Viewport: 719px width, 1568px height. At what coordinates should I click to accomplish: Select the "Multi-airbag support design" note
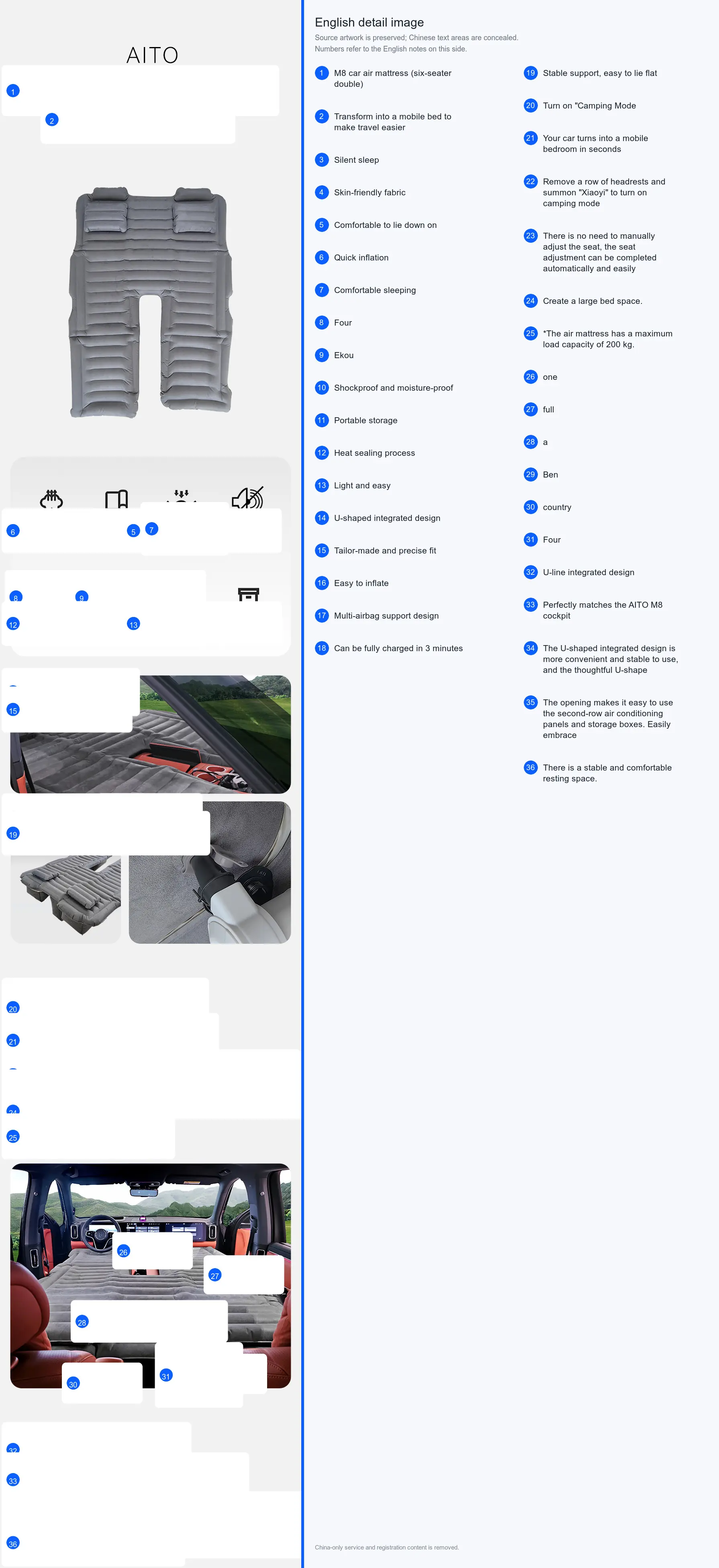click(386, 616)
